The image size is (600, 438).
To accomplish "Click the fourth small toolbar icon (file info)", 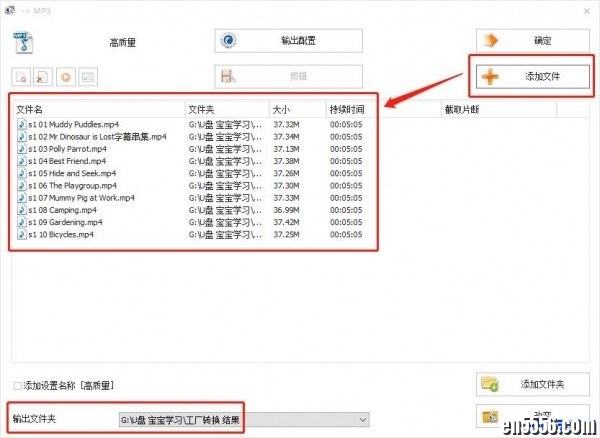I will [x=88, y=76].
